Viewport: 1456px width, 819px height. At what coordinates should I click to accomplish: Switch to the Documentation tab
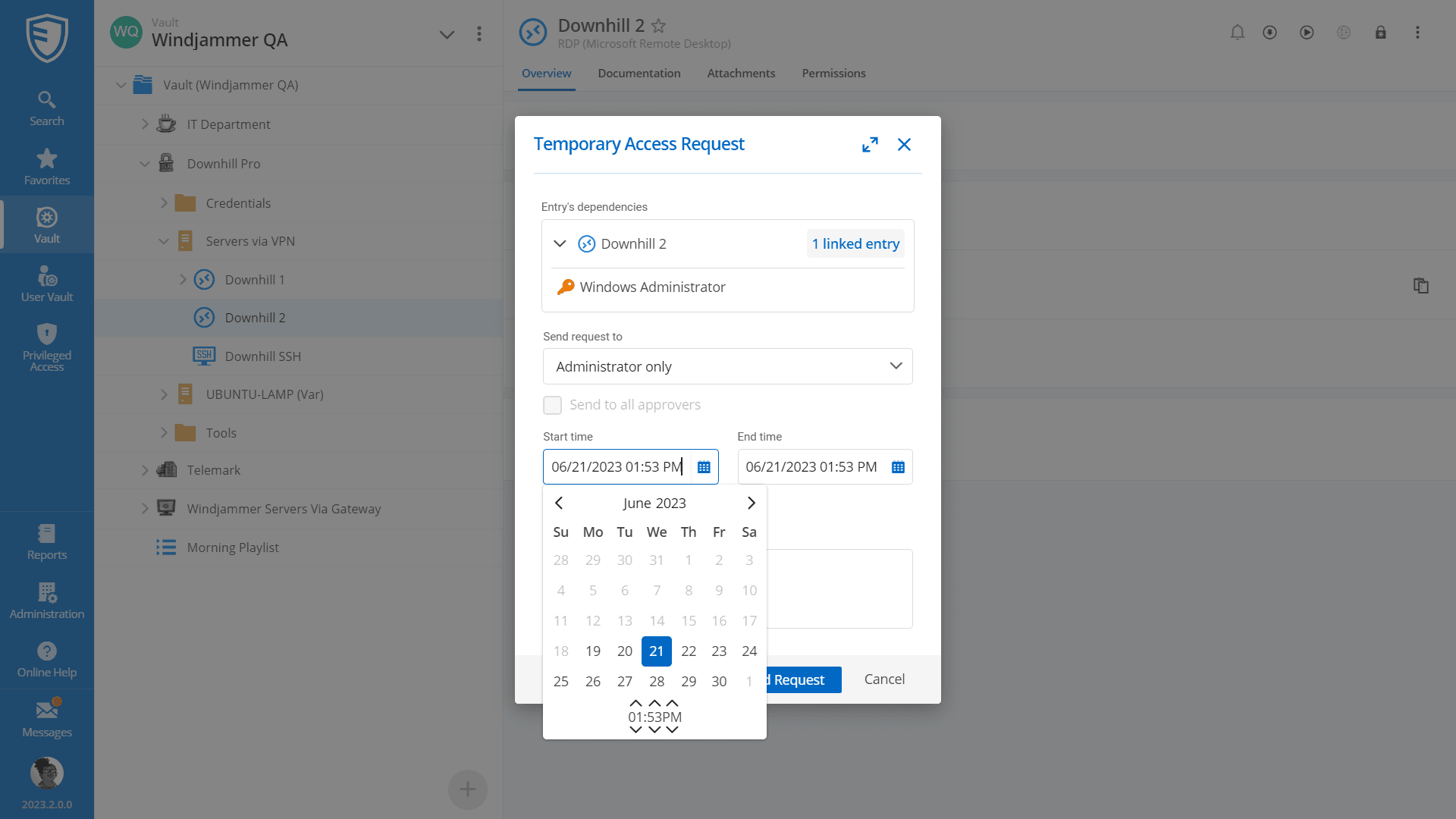pos(639,74)
